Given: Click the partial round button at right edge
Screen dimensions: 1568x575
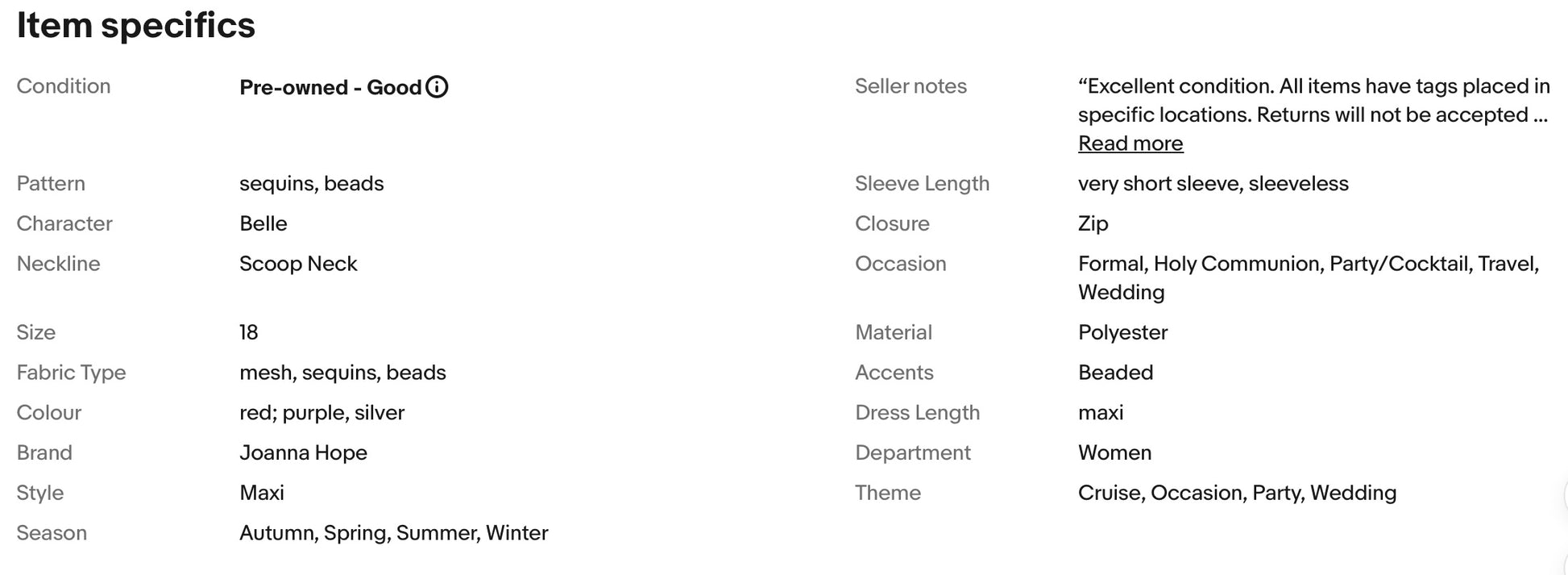Looking at the screenshot, I should click(1563, 494).
